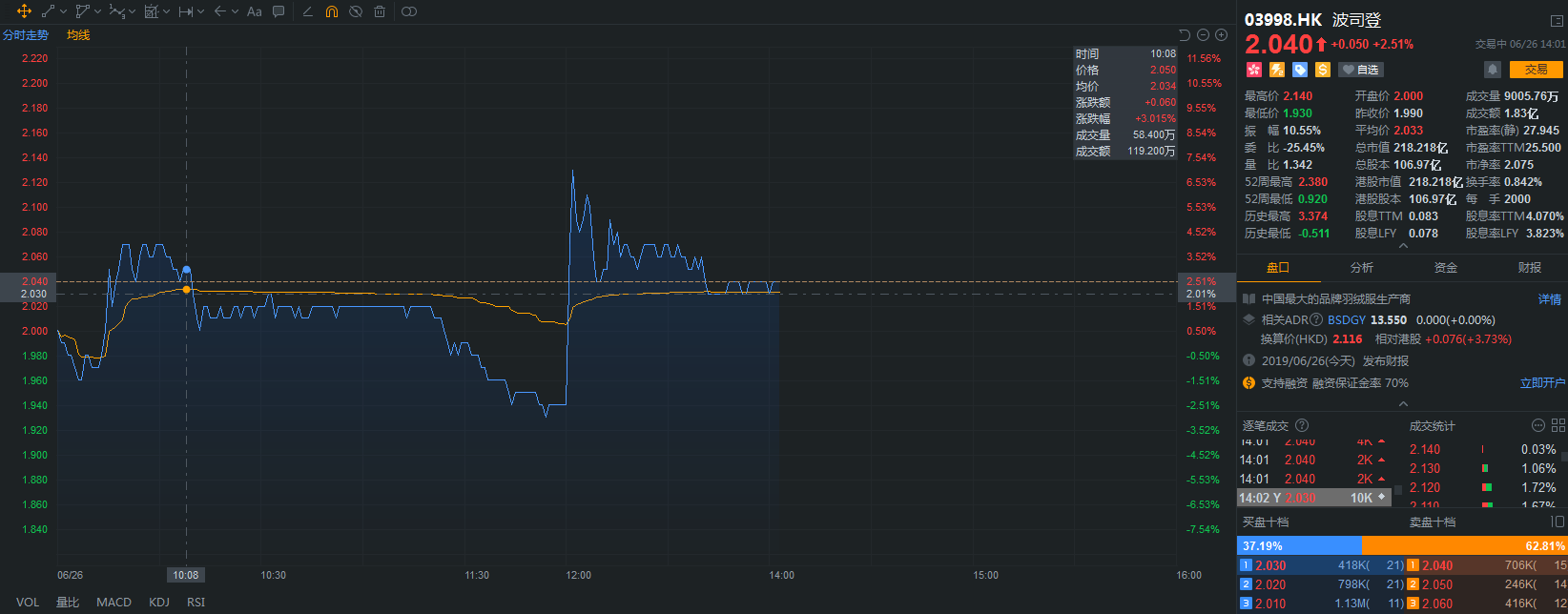This screenshot has height=614, width=1568.
Task: Expand the measurement tool options
Action: [x=166, y=11]
